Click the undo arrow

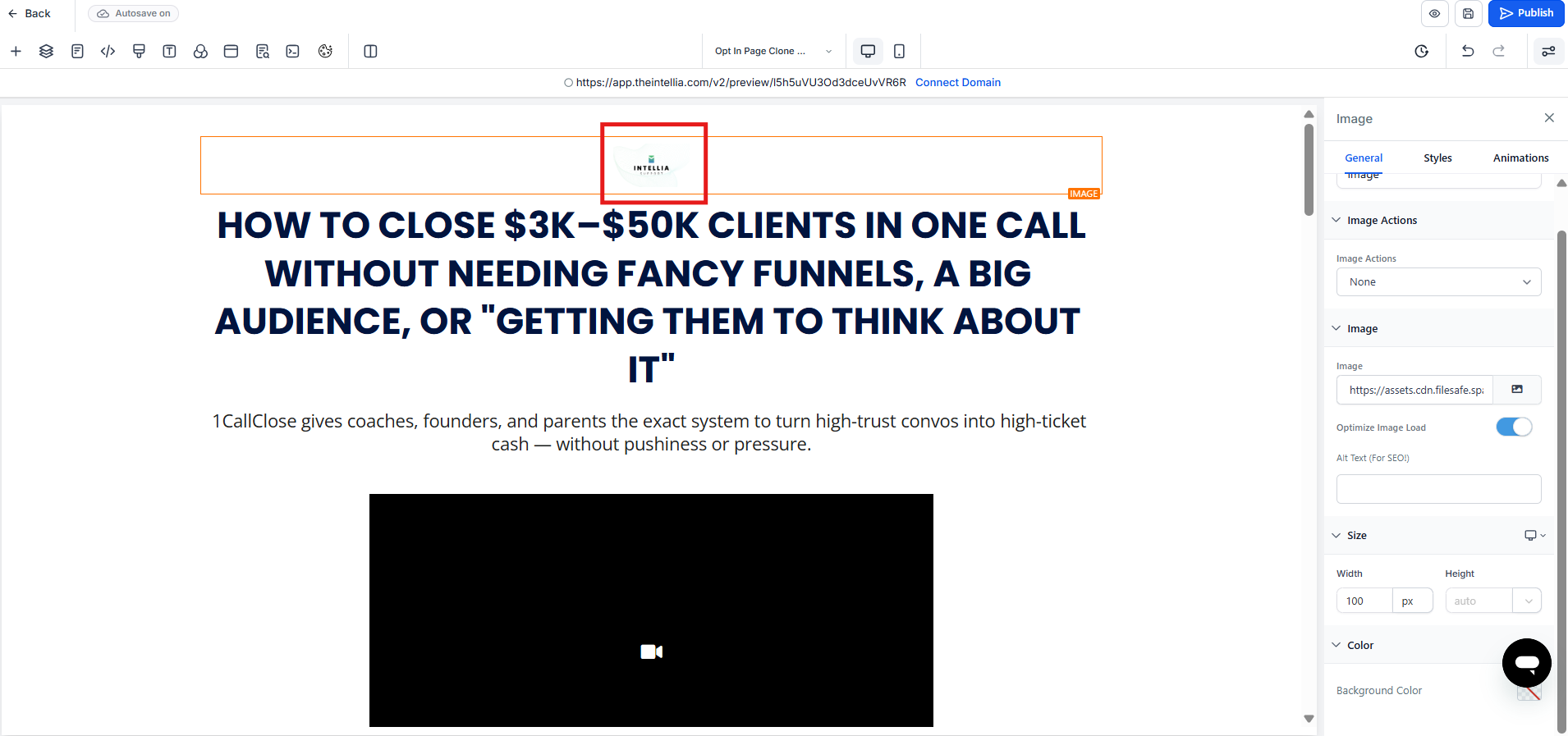(x=1468, y=51)
